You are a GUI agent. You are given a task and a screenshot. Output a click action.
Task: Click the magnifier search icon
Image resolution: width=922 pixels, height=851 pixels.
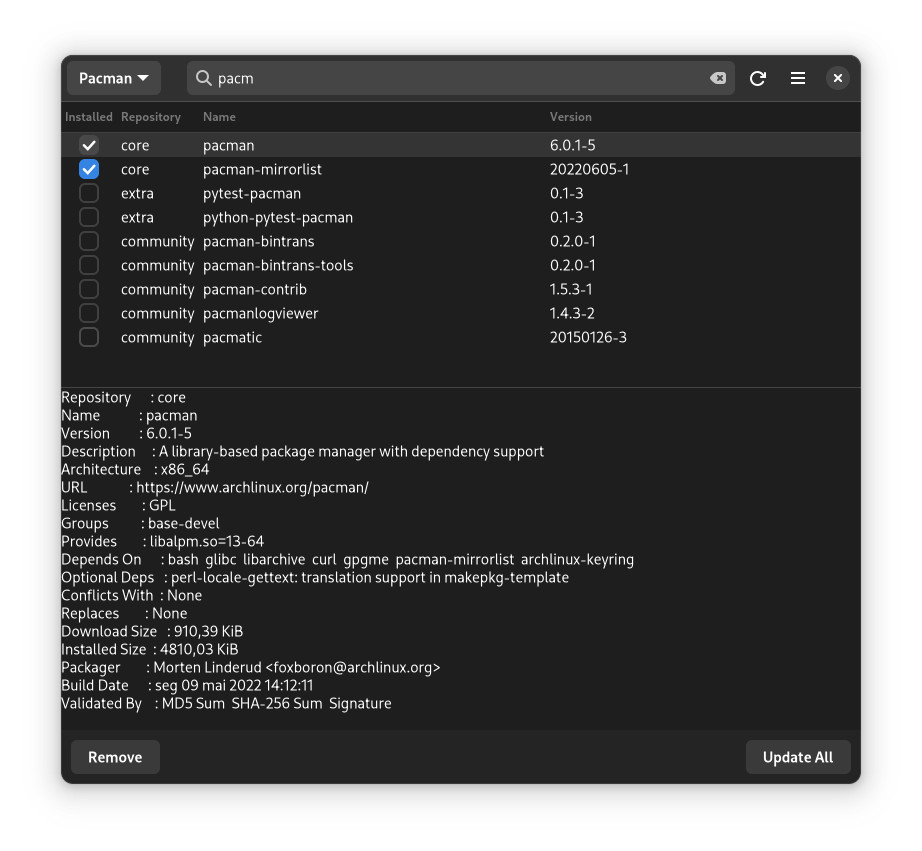(x=203, y=78)
